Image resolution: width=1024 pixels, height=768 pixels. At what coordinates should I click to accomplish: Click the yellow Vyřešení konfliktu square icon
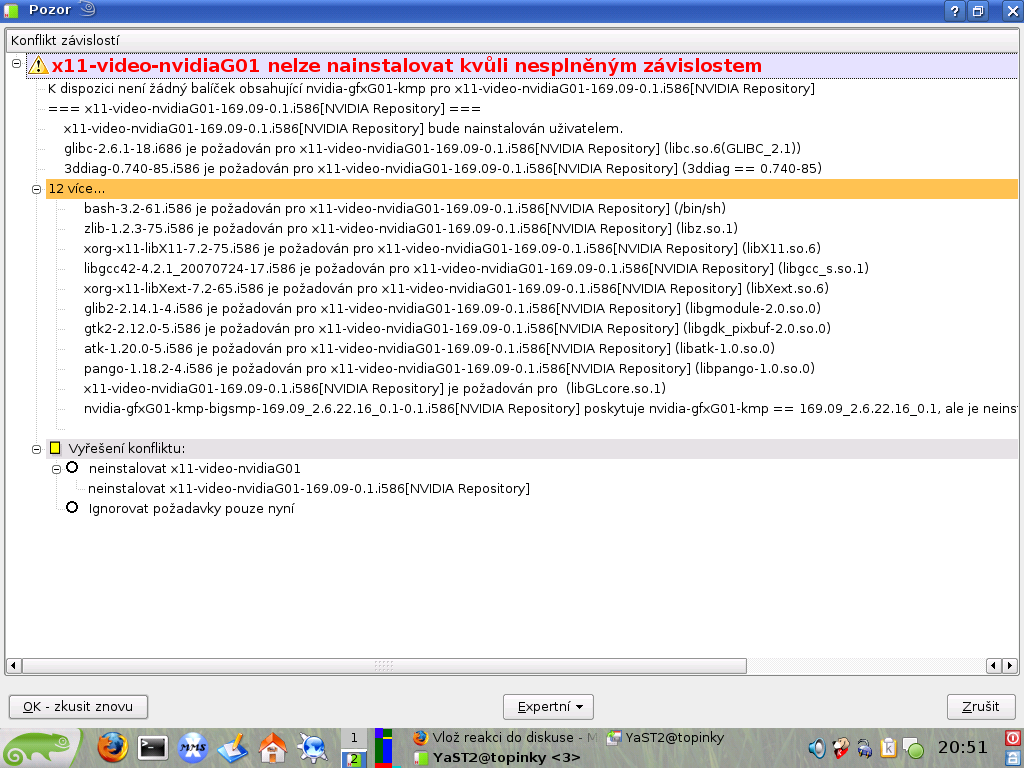tap(55, 448)
